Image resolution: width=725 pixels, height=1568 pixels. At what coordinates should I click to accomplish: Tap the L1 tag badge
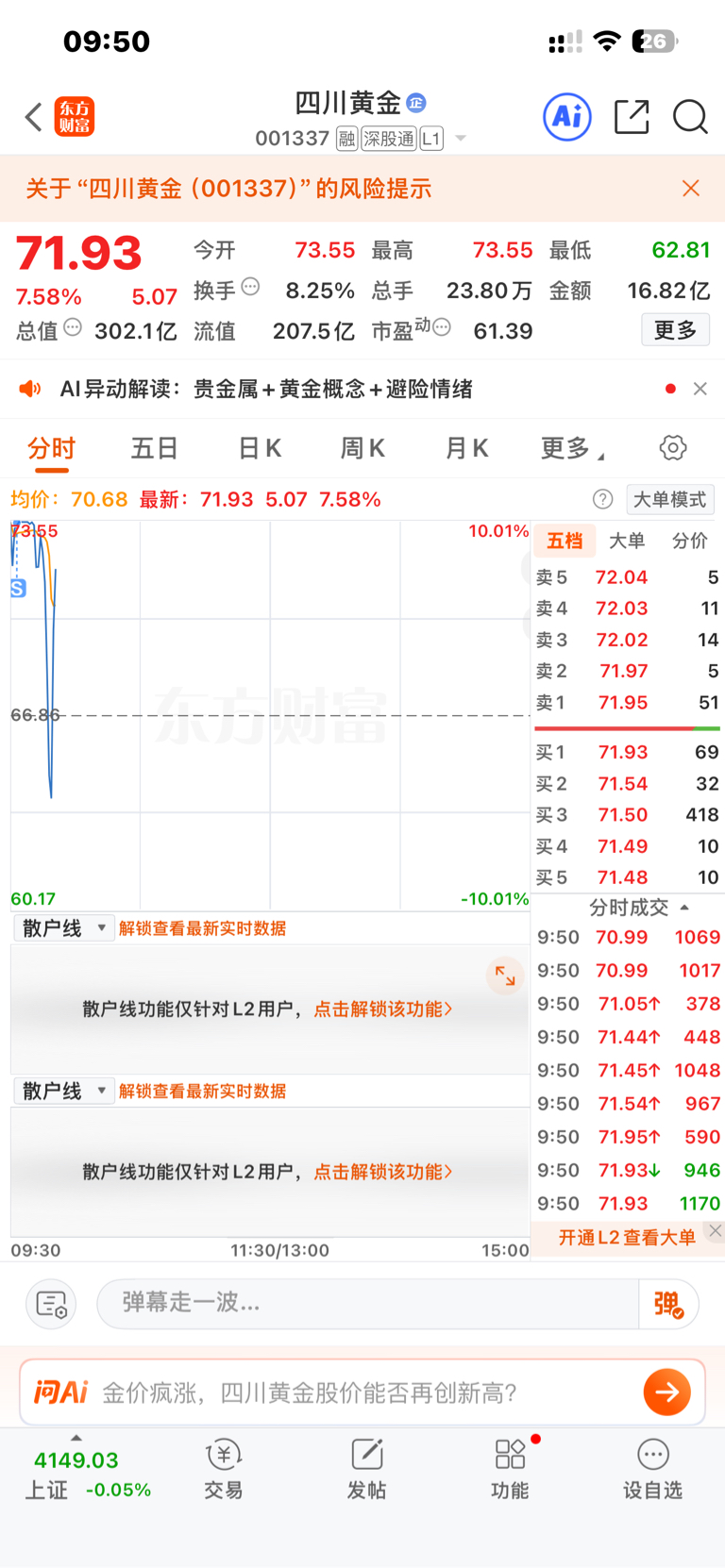click(431, 139)
